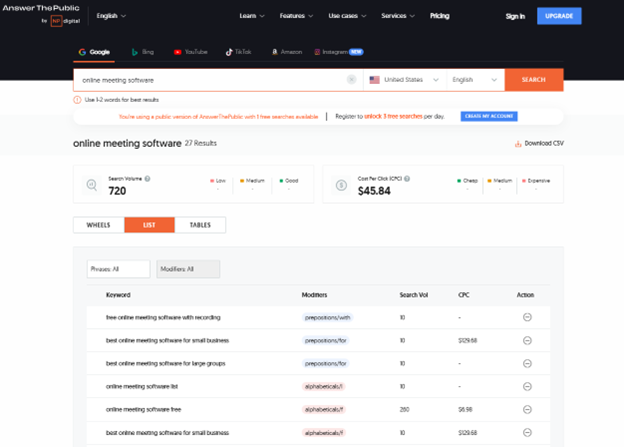This screenshot has height=447, width=624.
Task: Click the CPC column header
Action: 464,295
